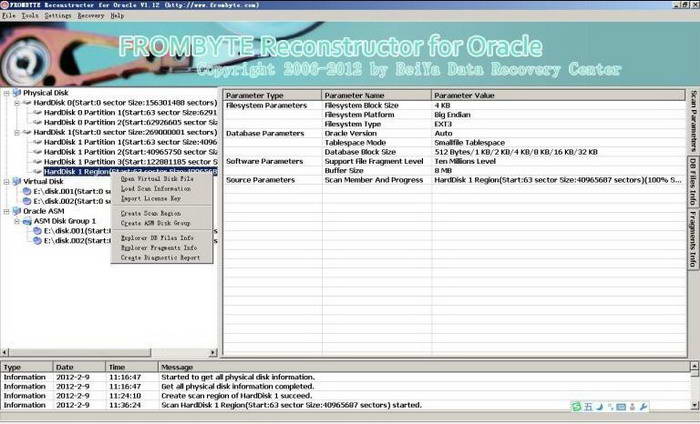This screenshot has width=700, height=424.
Task: Collapse the HardDisk 1 tree node
Action: pyautogui.click(x=17, y=133)
